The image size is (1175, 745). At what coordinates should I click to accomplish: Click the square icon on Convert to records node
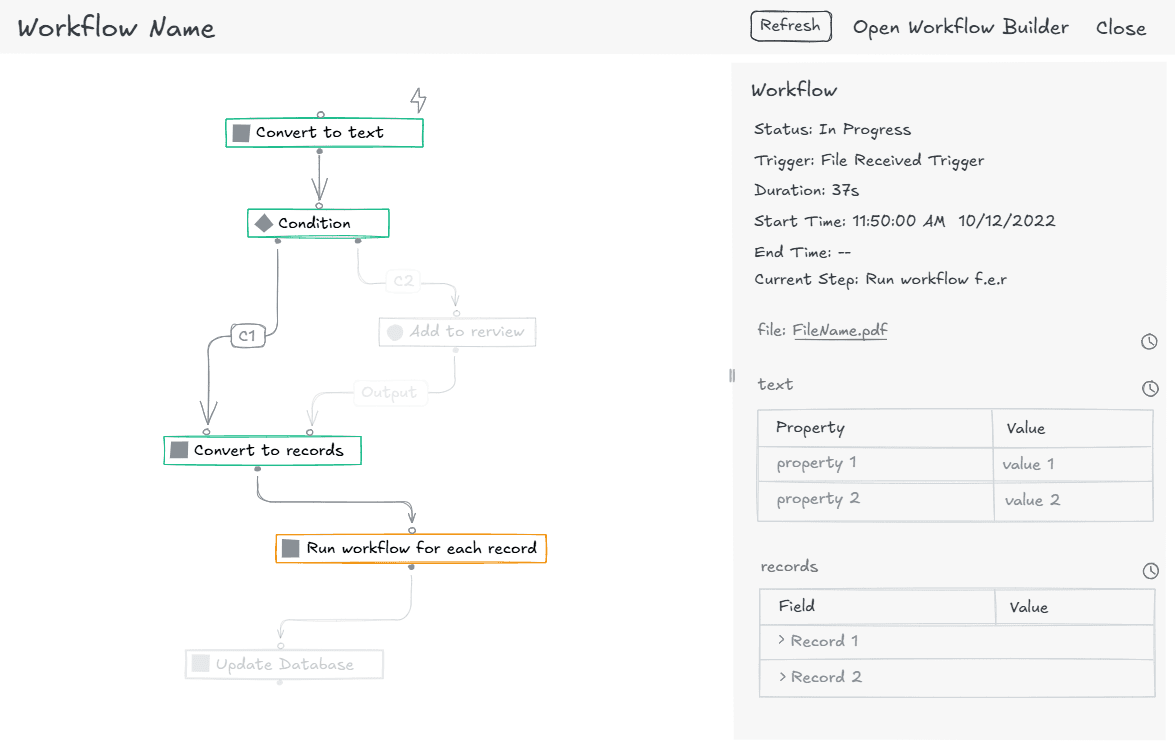point(179,450)
